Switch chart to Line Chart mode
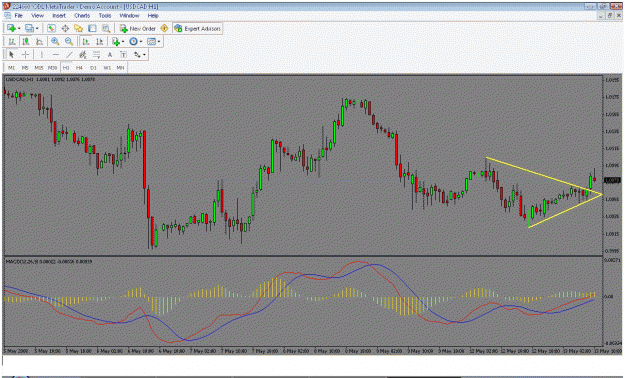The image size is (625, 378). click(x=39, y=41)
